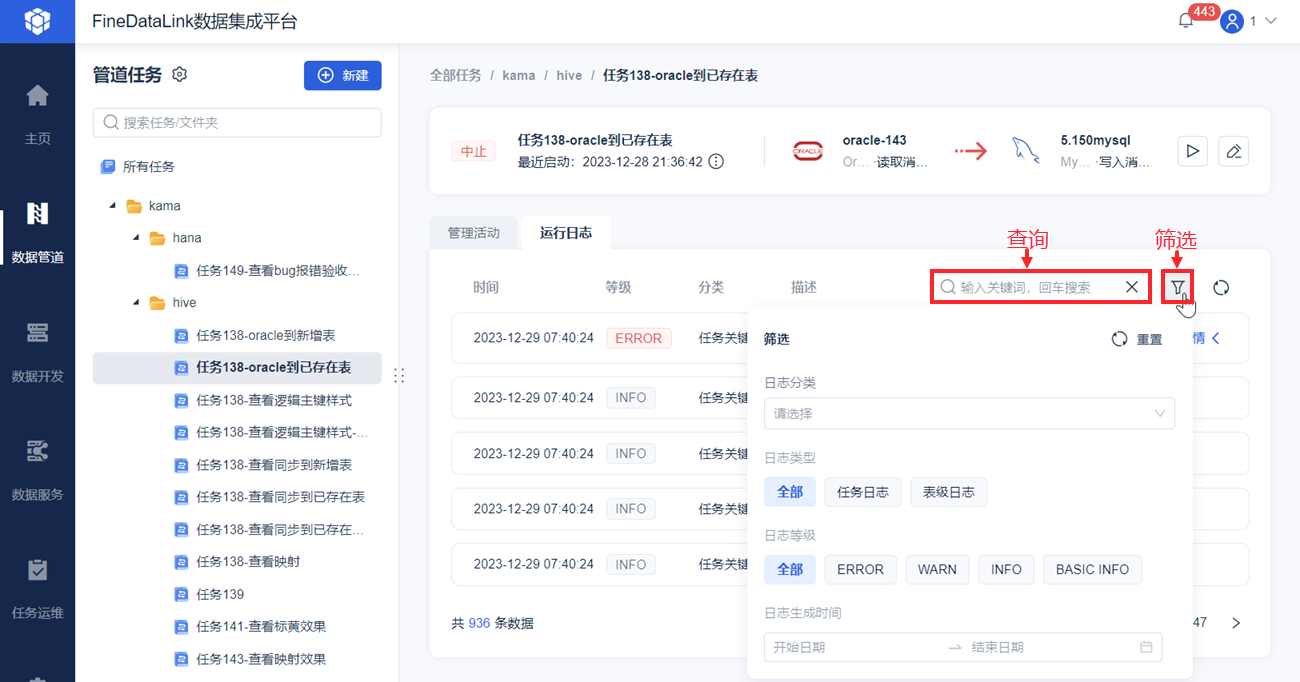1300x682 pixels.
Task: Open the user avatar menu
Action: pos(1232,21)
